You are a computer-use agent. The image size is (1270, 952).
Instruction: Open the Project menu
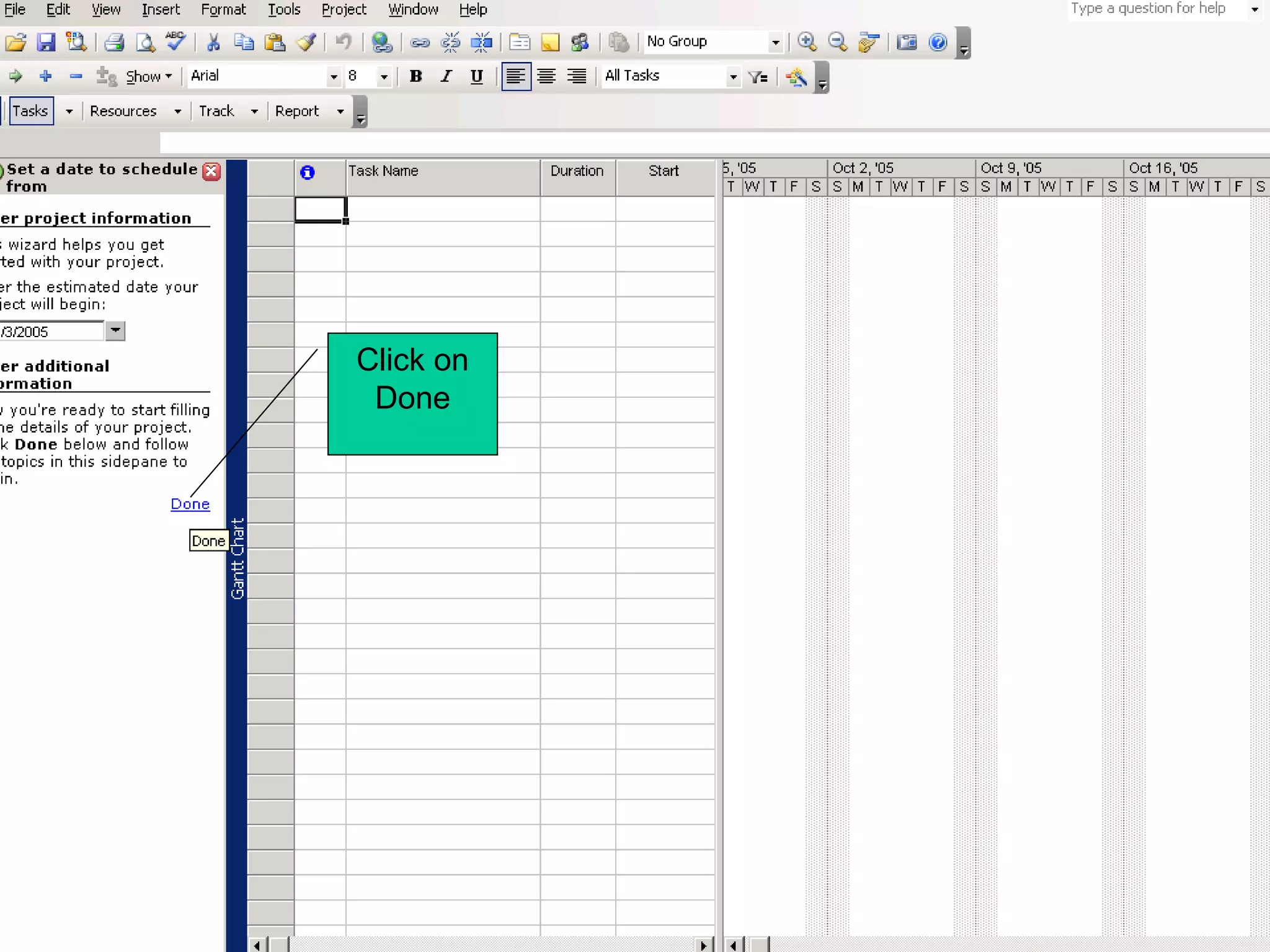point(344,10)
